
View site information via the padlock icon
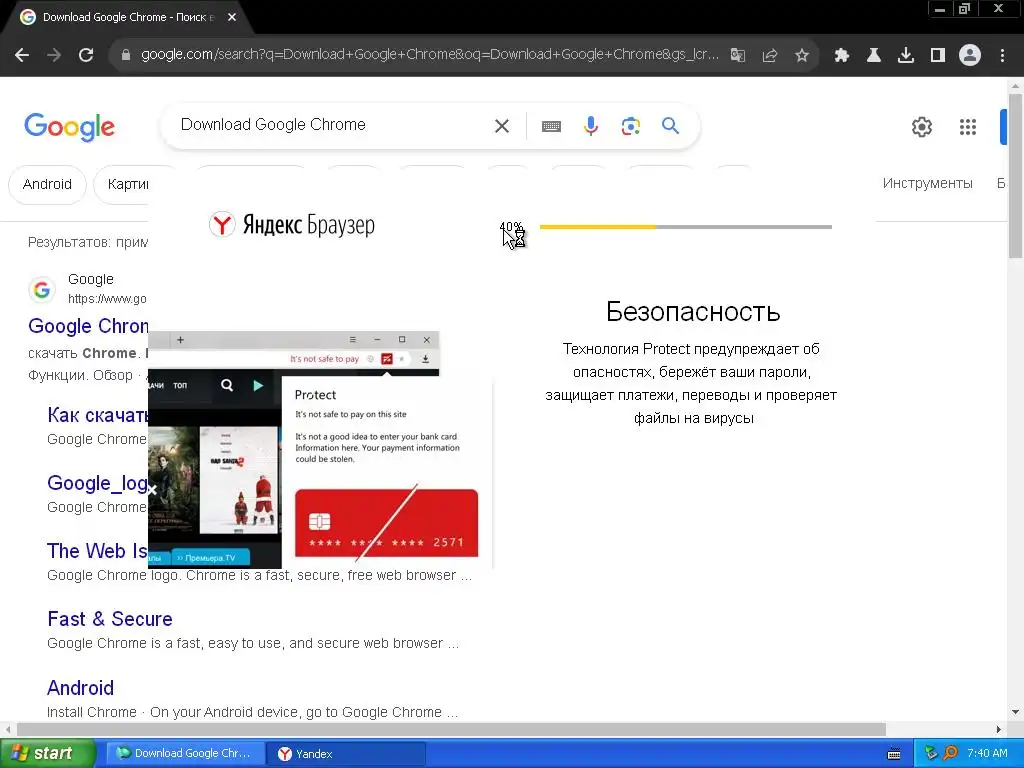(x=126, y=55)
